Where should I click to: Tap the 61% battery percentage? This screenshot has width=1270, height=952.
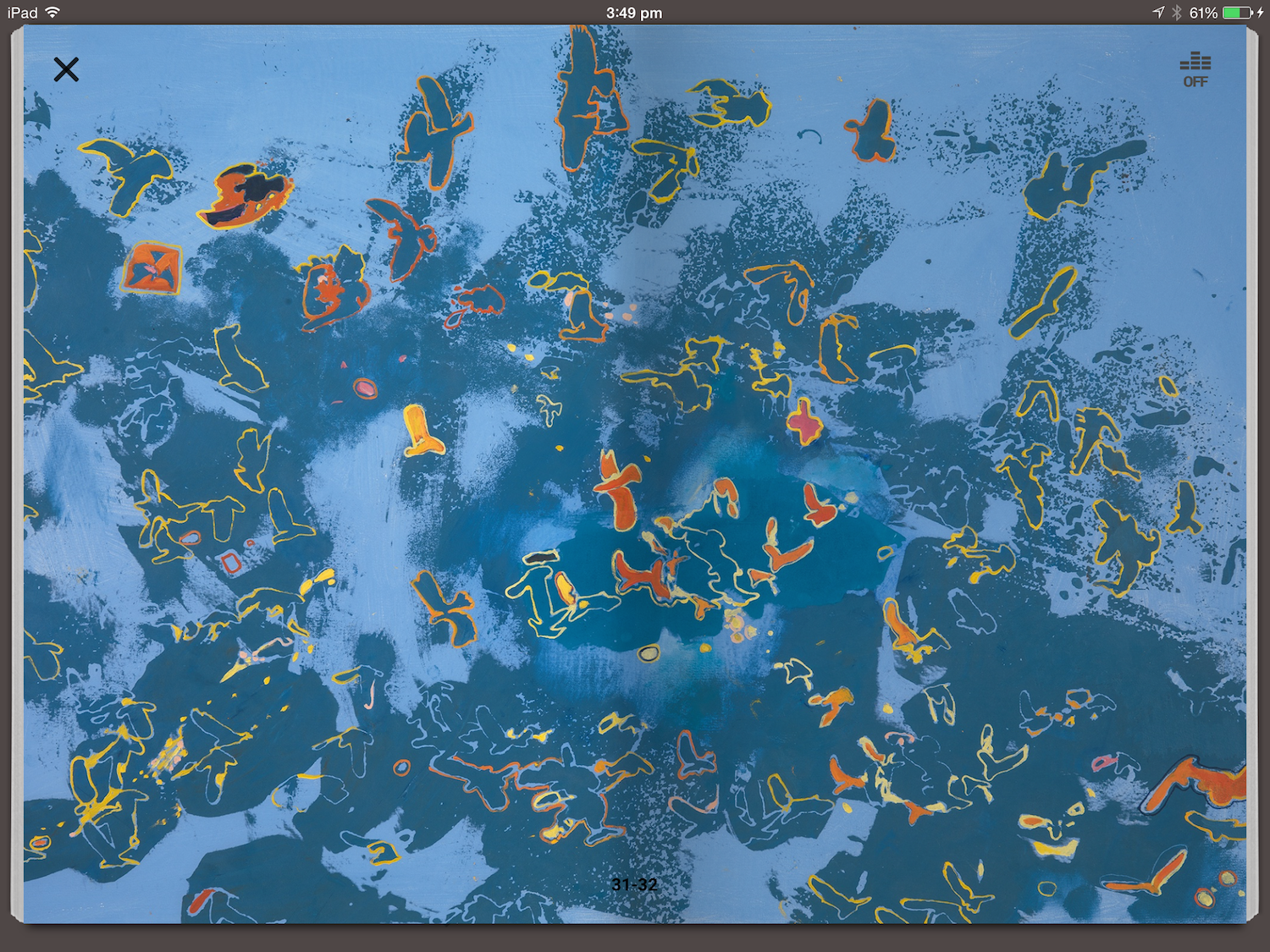click(1203, 13)
